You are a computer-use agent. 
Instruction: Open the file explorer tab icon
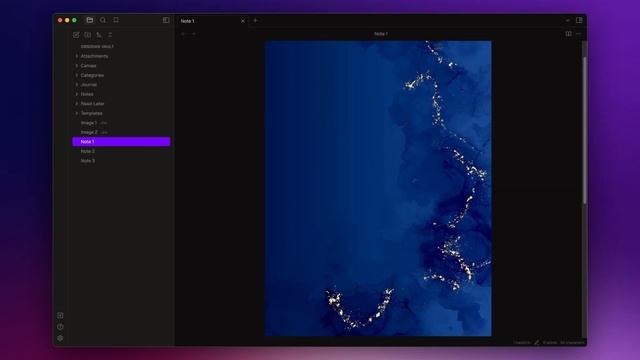[x=90, y=20]
